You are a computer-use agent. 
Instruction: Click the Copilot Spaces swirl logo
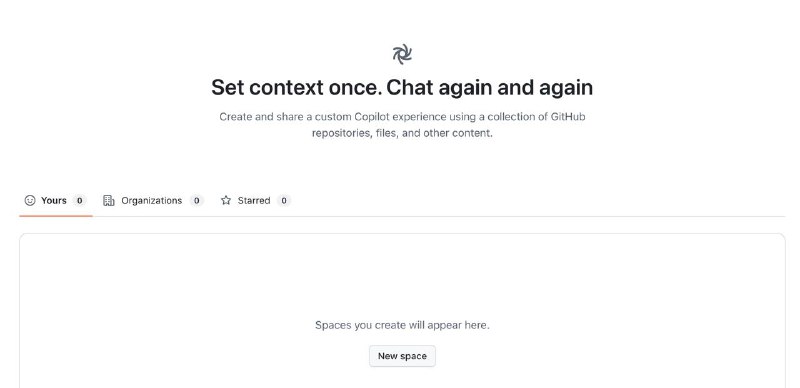click(x=402, y=54)
